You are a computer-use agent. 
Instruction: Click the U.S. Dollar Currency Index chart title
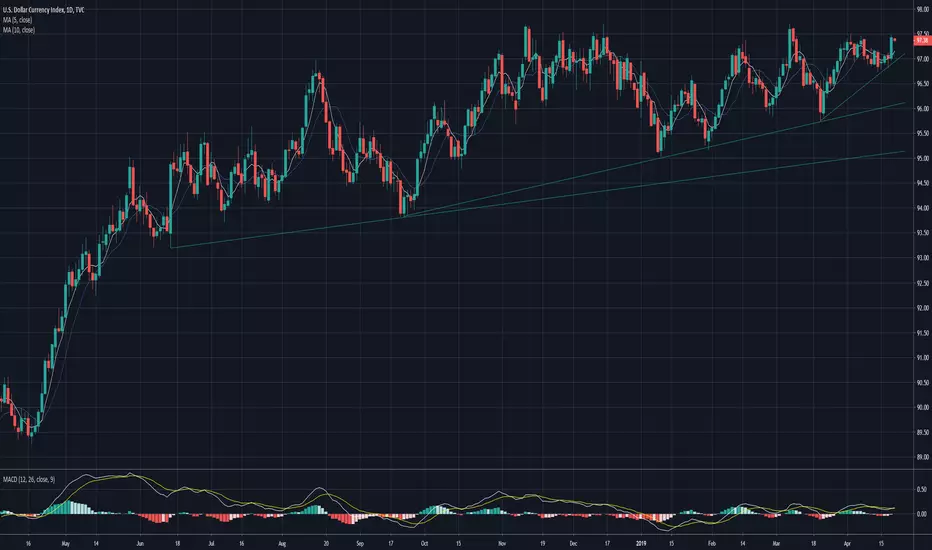pyautogui.click(x=43, y=10)
